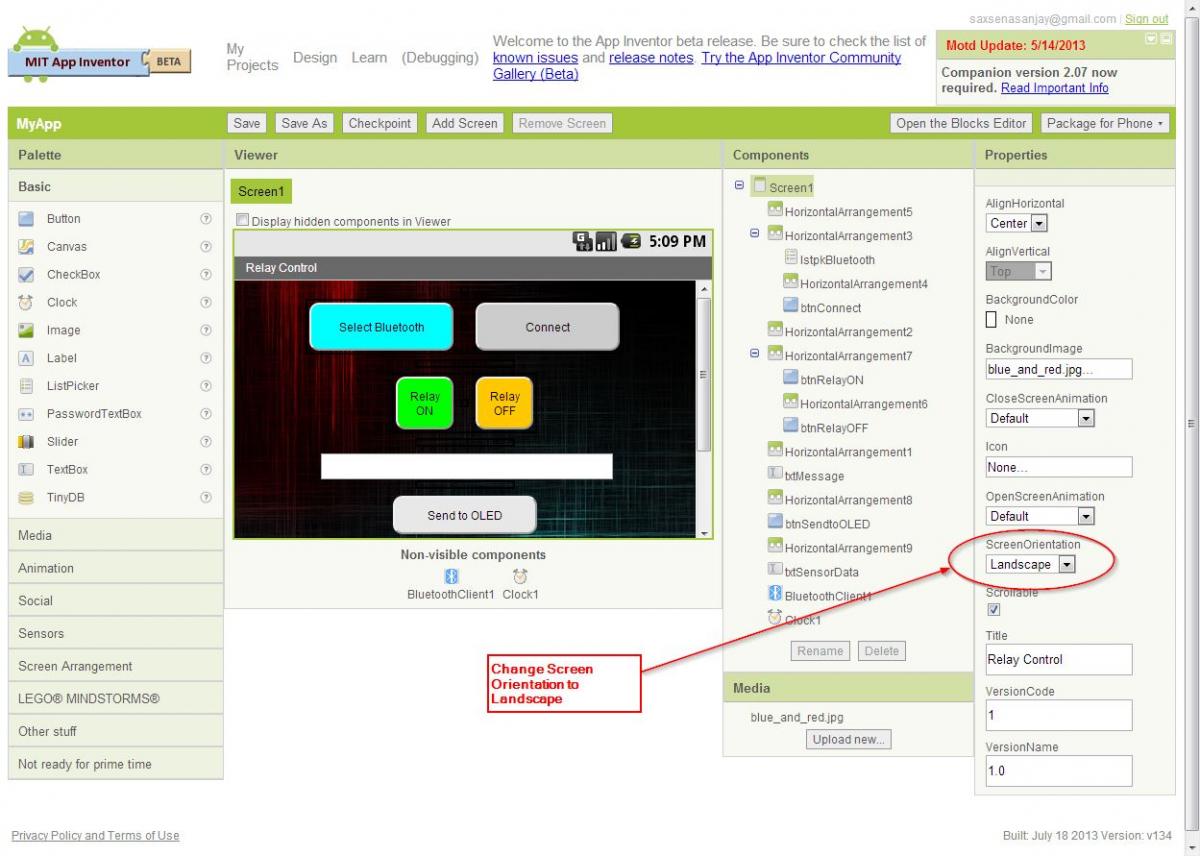1200x856 pixels.
Task: Select the Clock component icon in the Palette
Action: [x=27, y=302]
